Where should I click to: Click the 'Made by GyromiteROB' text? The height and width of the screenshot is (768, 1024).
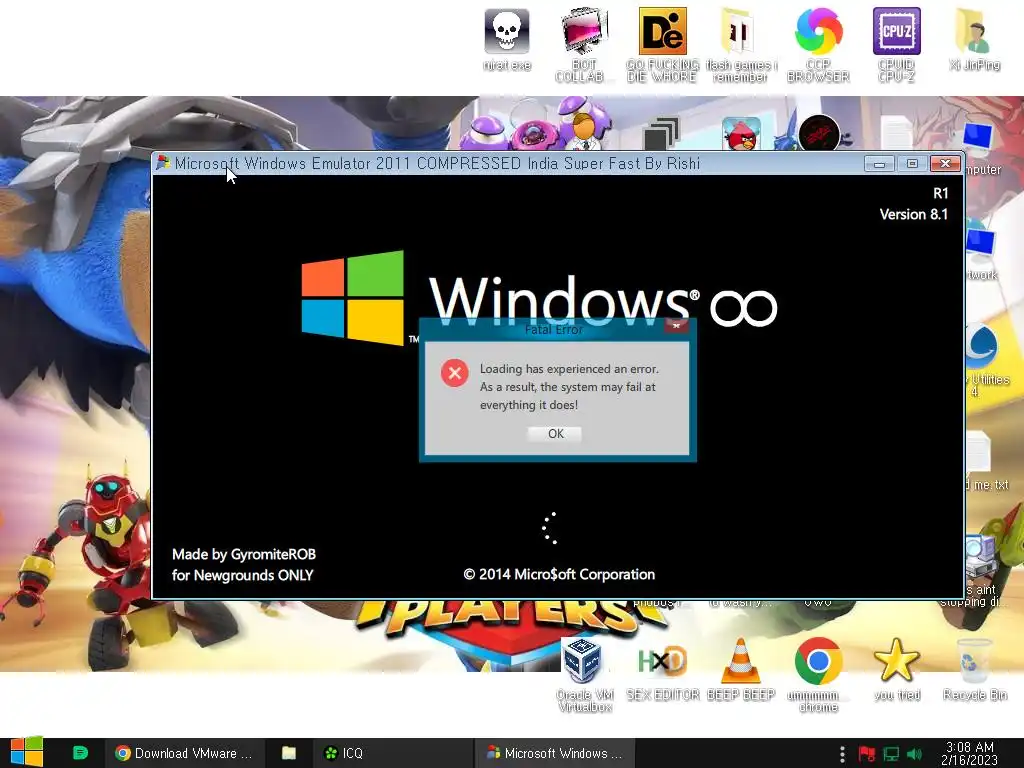point(244,554)
